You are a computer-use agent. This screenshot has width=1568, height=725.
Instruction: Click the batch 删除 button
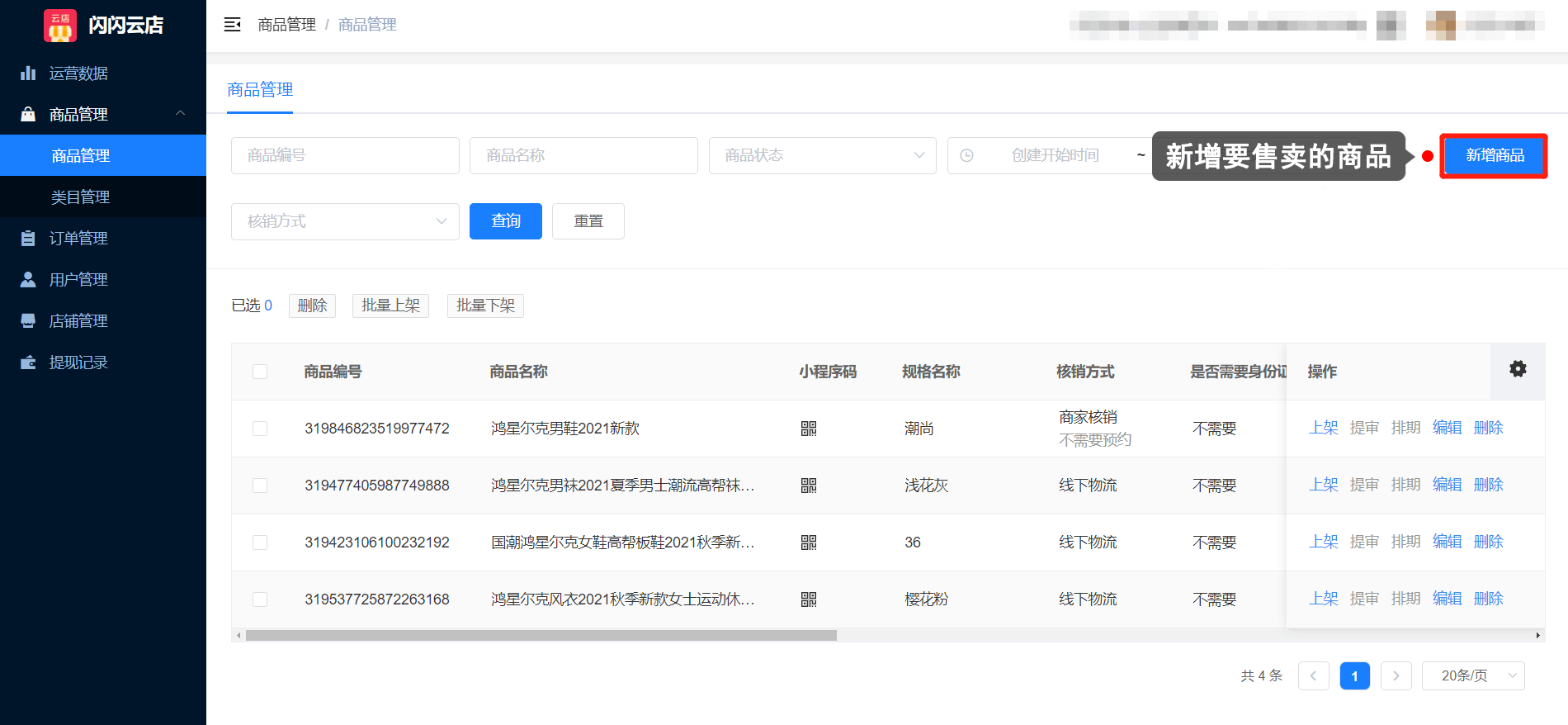click(312, 306)
